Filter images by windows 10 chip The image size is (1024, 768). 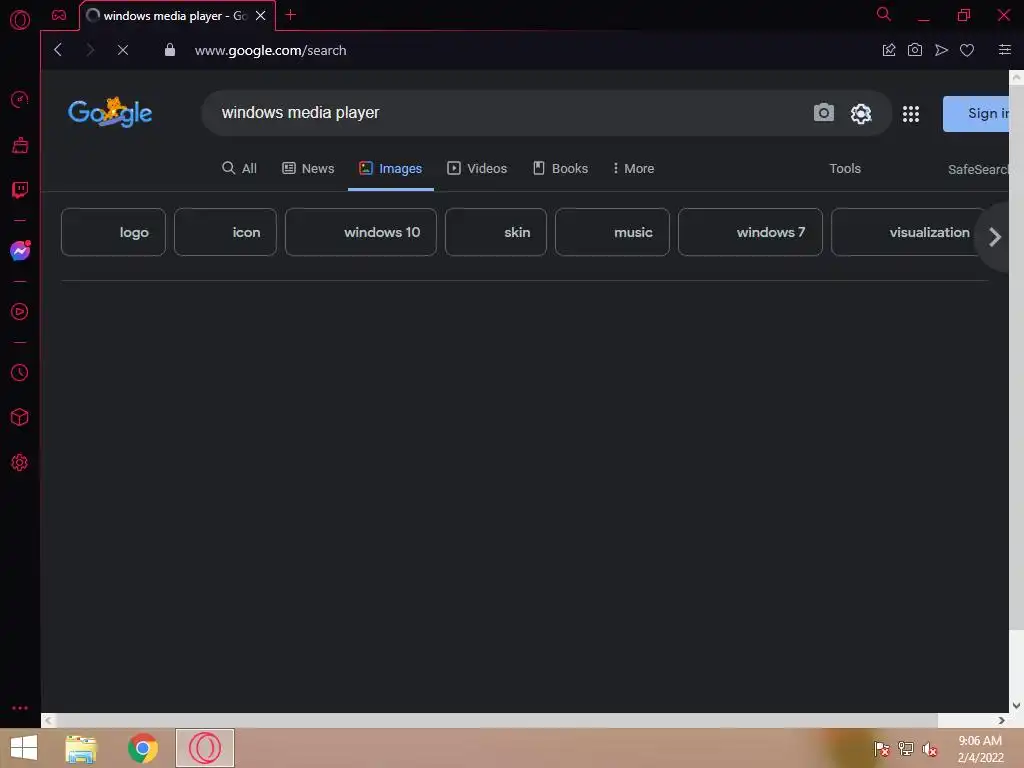[361, 232]
